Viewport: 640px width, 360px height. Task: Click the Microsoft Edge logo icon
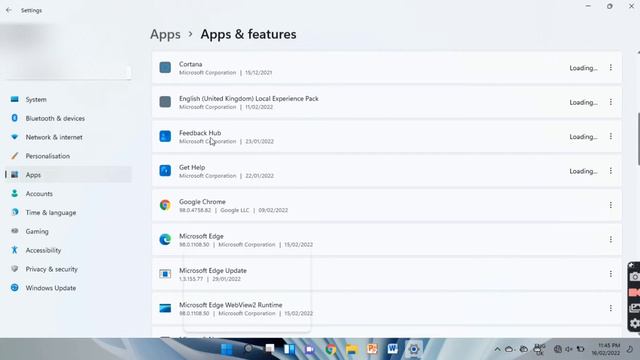pos(165,239)
